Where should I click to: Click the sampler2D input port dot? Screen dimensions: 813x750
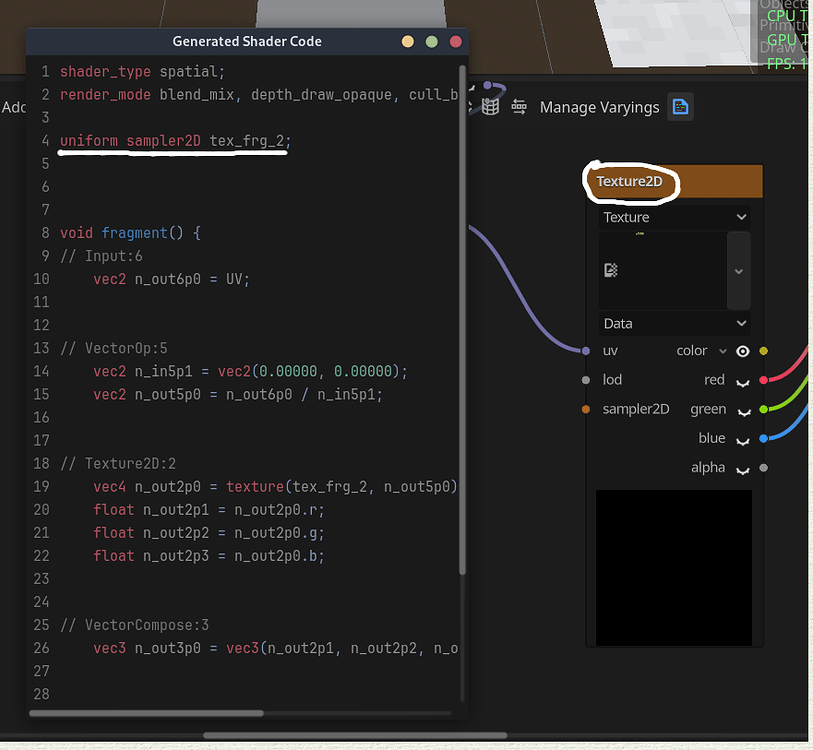pyautogui.click(x=585, y=408)
